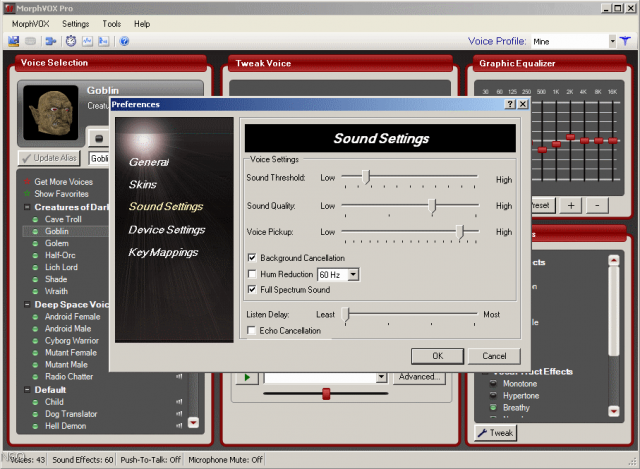Click the red slider knob below the play button

coord(326,394)
